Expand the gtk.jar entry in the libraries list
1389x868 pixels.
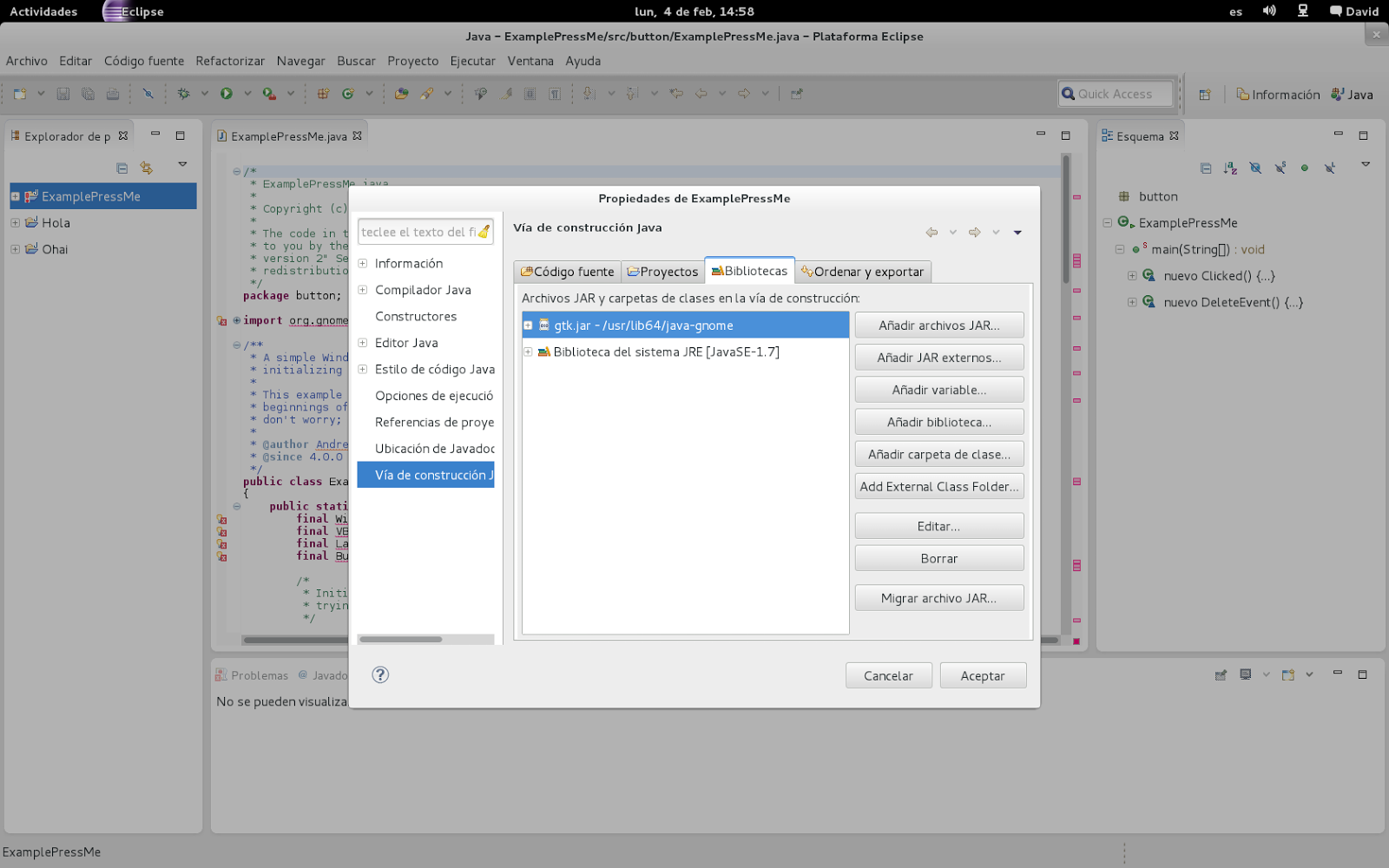[529, 325]
